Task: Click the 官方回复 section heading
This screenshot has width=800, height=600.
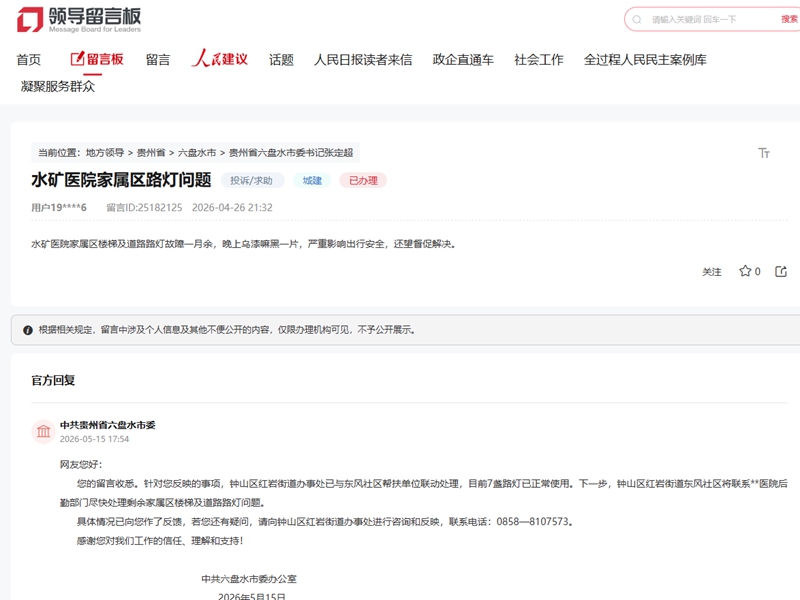Action: pos(53,380)
